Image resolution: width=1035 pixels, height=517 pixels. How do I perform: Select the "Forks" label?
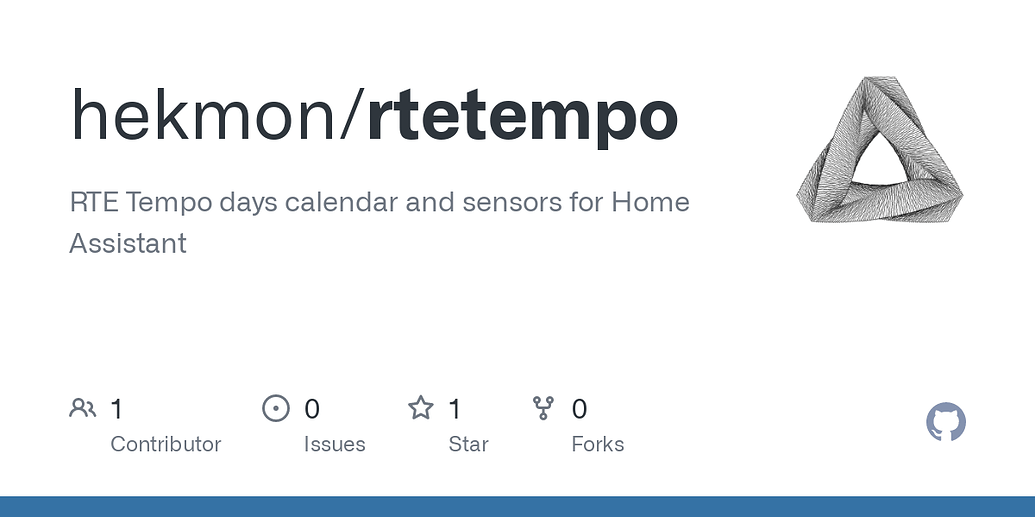[597, 444]
